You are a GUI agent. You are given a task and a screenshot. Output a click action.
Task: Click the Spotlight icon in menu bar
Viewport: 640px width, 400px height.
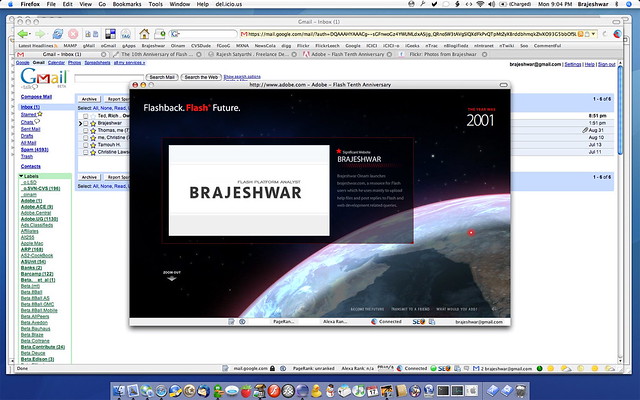click(629, 4)
